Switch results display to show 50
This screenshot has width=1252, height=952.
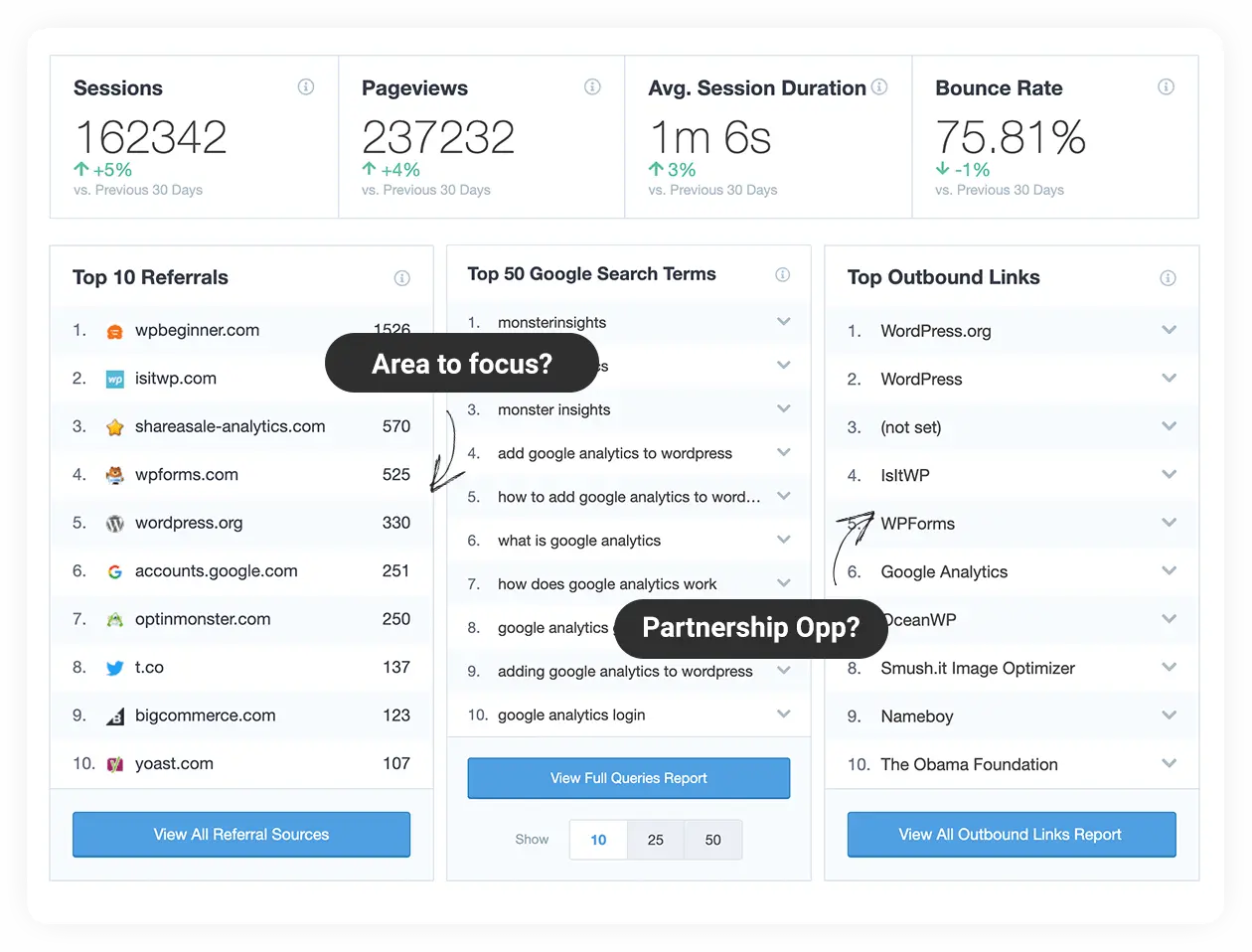point(712,840)
